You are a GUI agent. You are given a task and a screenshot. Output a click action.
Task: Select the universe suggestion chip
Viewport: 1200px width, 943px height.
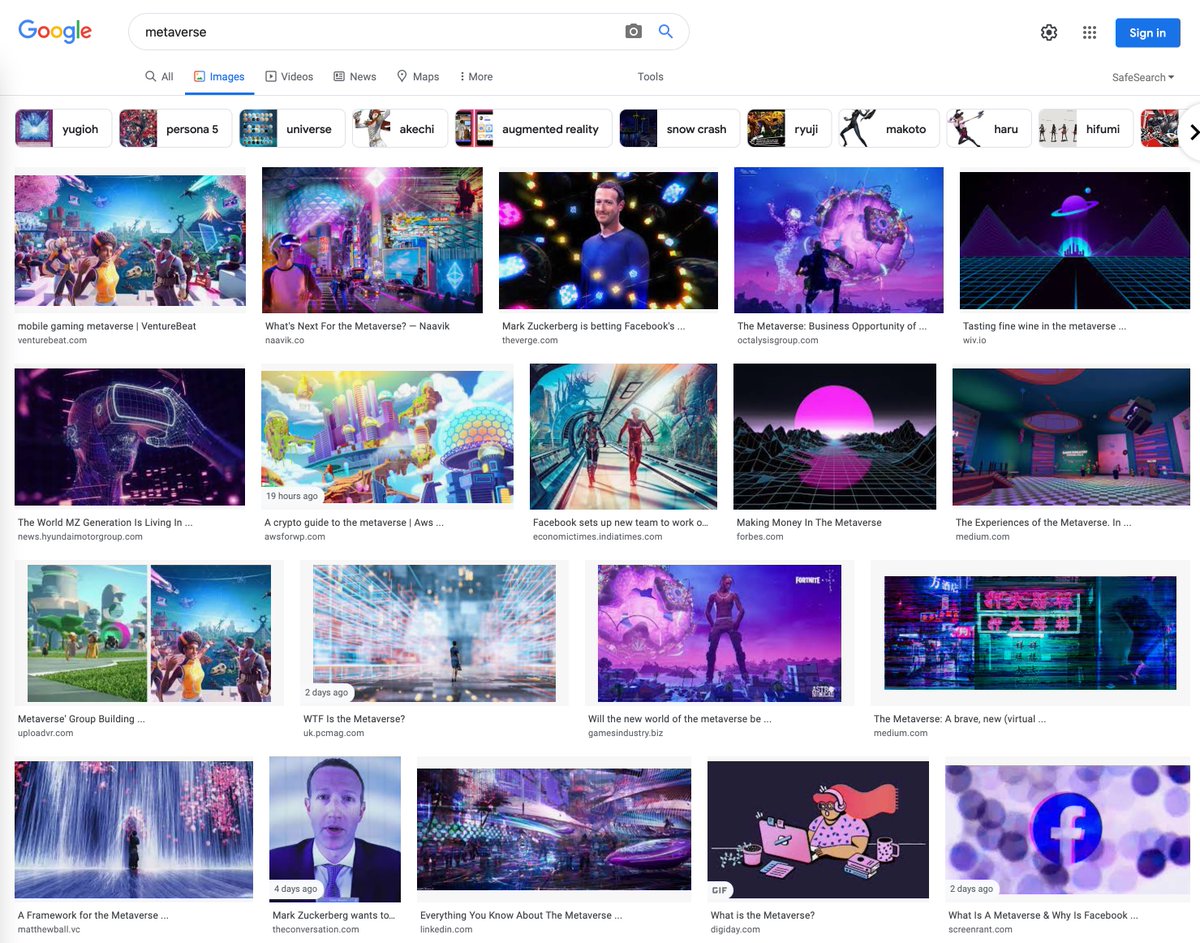point(292,129)
